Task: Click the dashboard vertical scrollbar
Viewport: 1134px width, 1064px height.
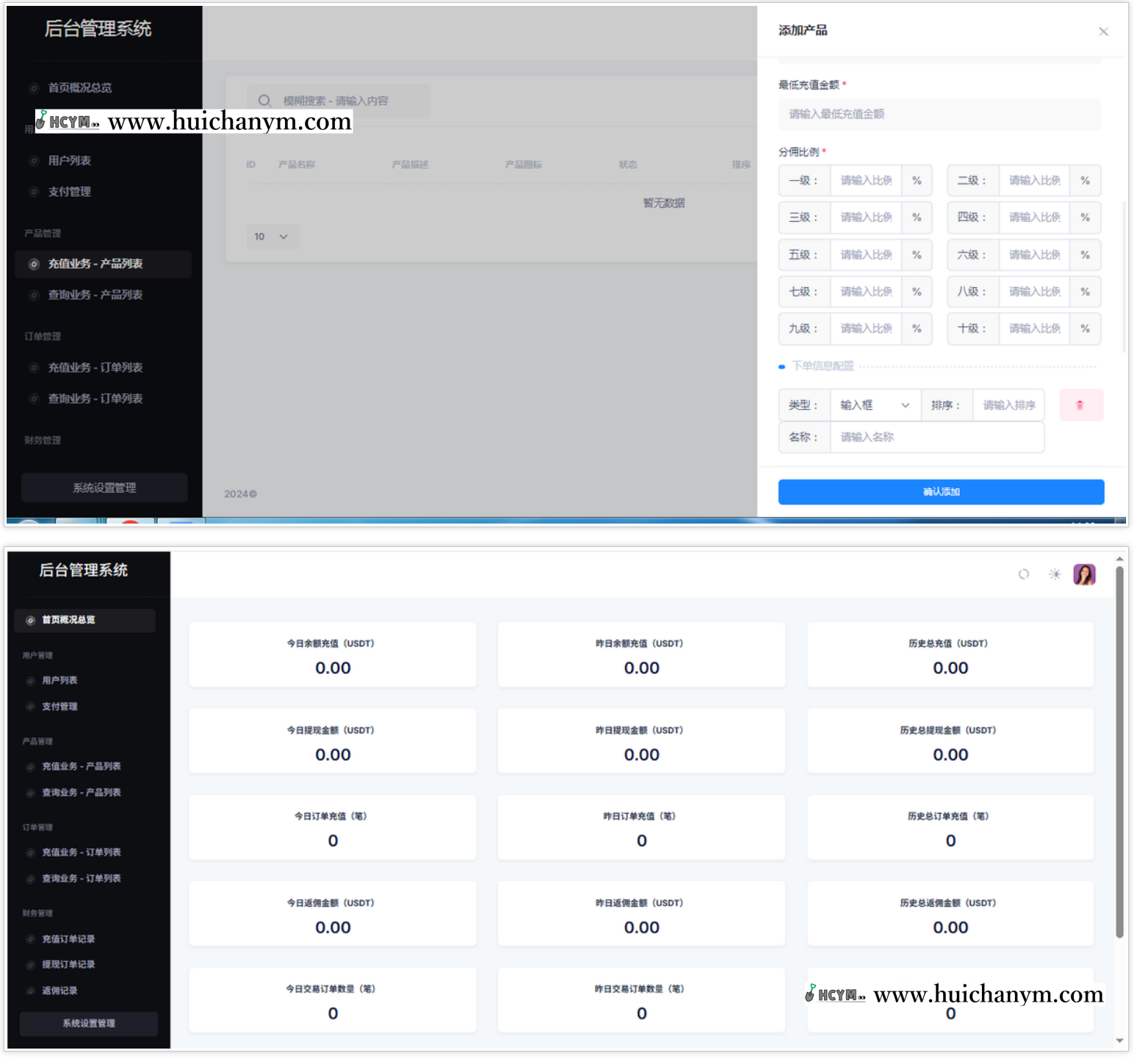Action: 1119,749
